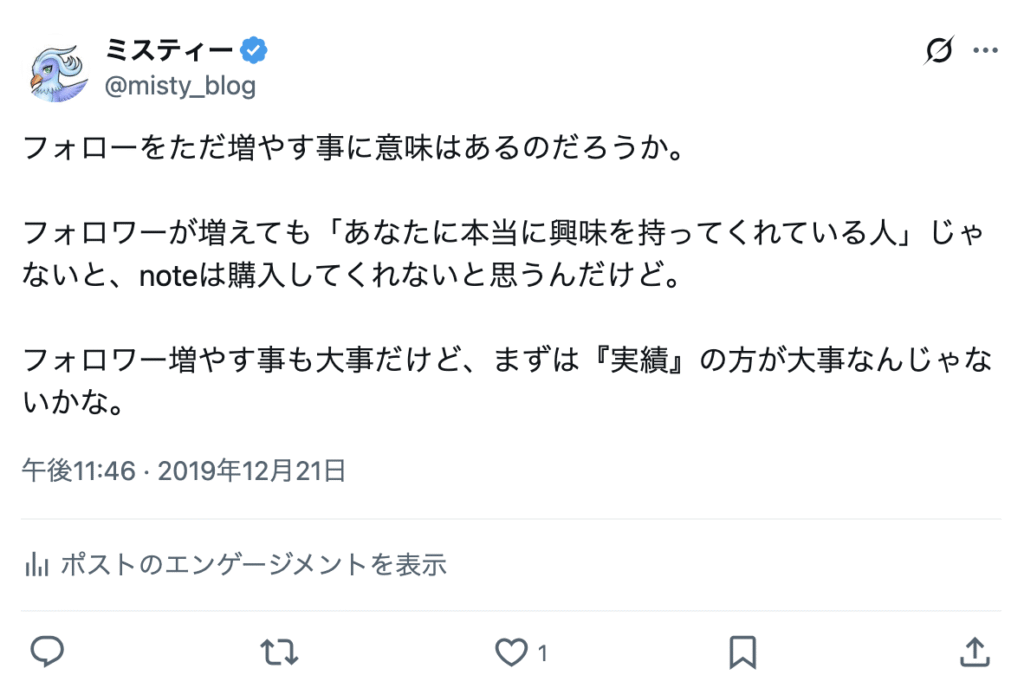1024x688 pixels.
Task: Go to the @misty_blog handle
Action: [180, 86]
